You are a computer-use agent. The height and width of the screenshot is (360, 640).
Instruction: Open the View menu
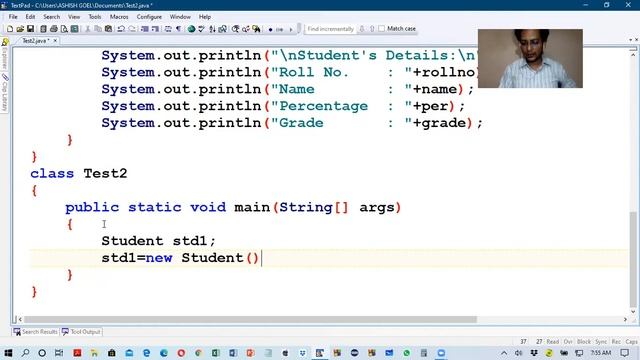point(74,17)
